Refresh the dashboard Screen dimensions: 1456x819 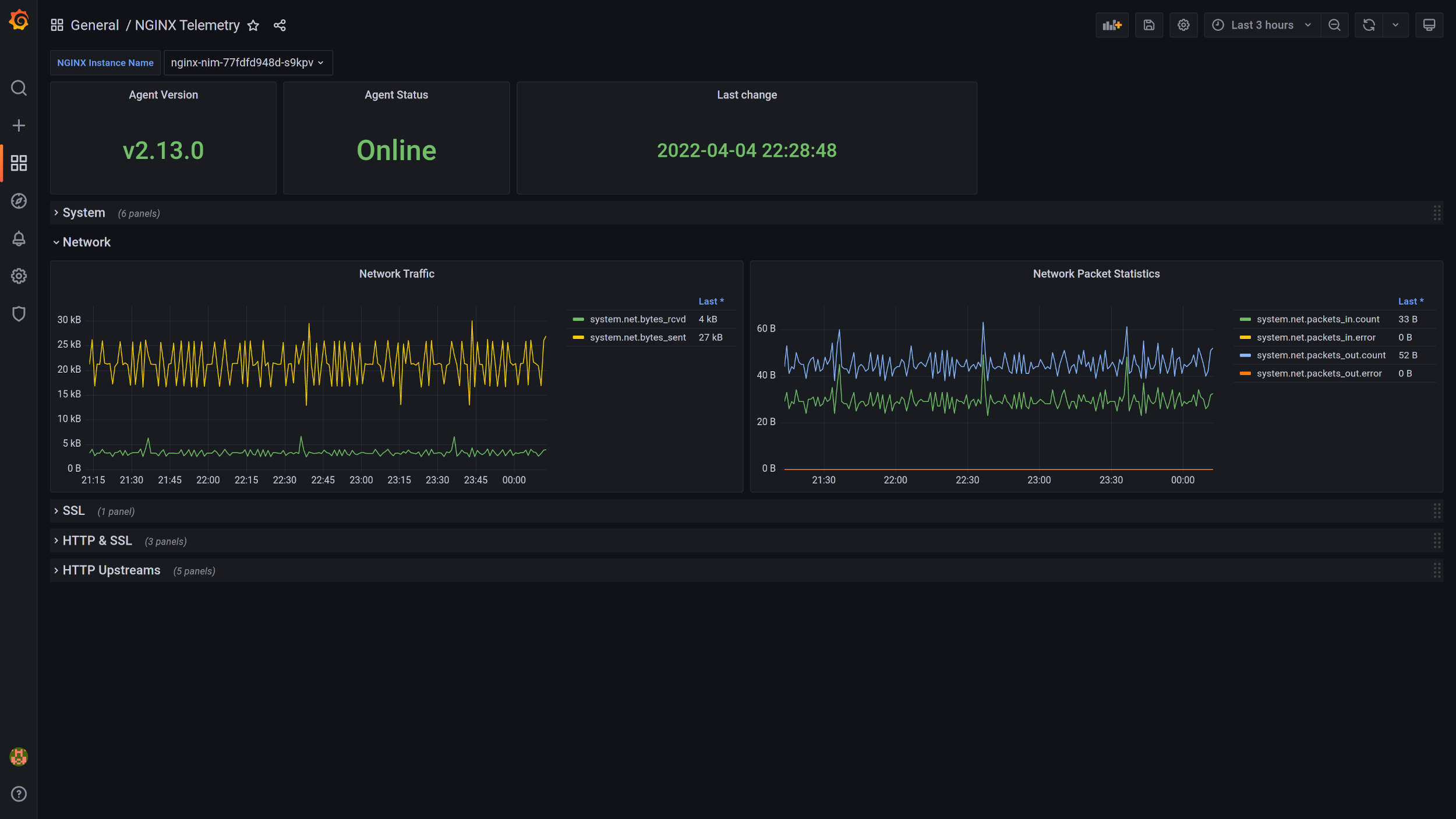click(x=1369, y=25)
